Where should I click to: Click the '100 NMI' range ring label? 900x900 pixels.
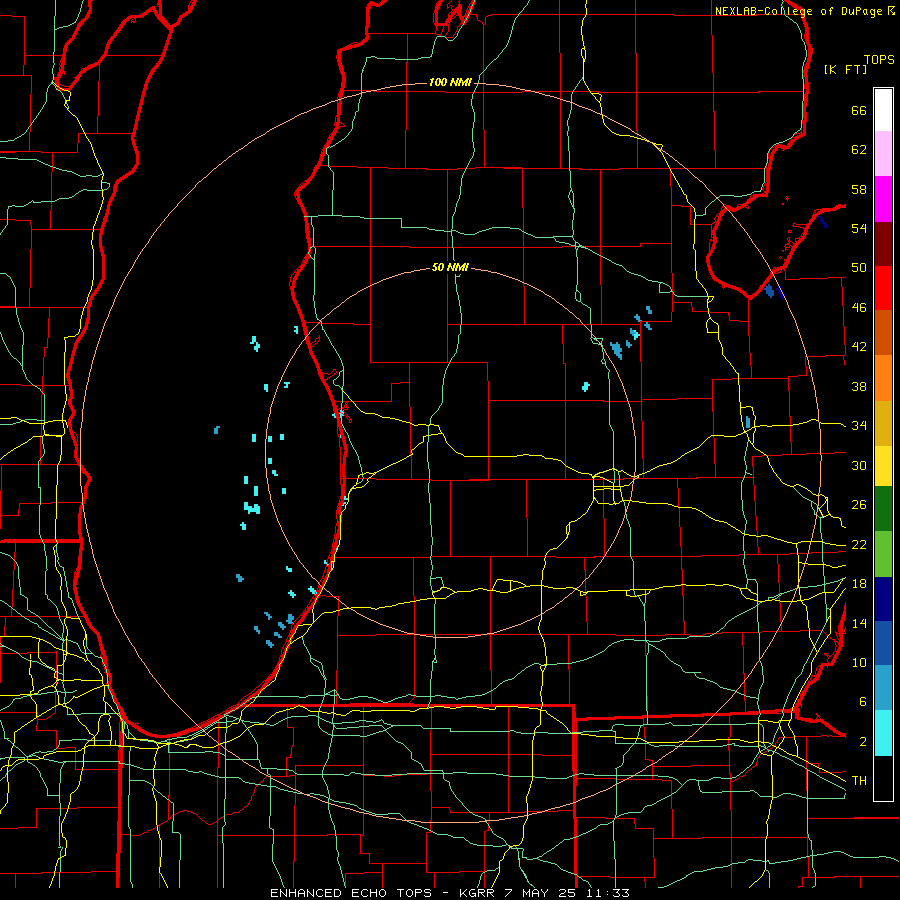pos(450,83)
